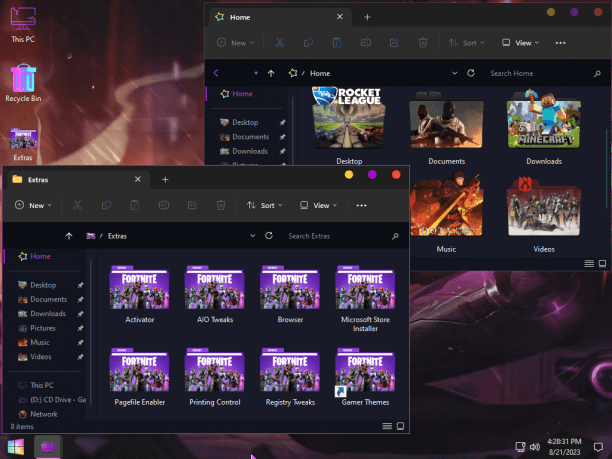Switch Home window to details list view

point(589,263)
